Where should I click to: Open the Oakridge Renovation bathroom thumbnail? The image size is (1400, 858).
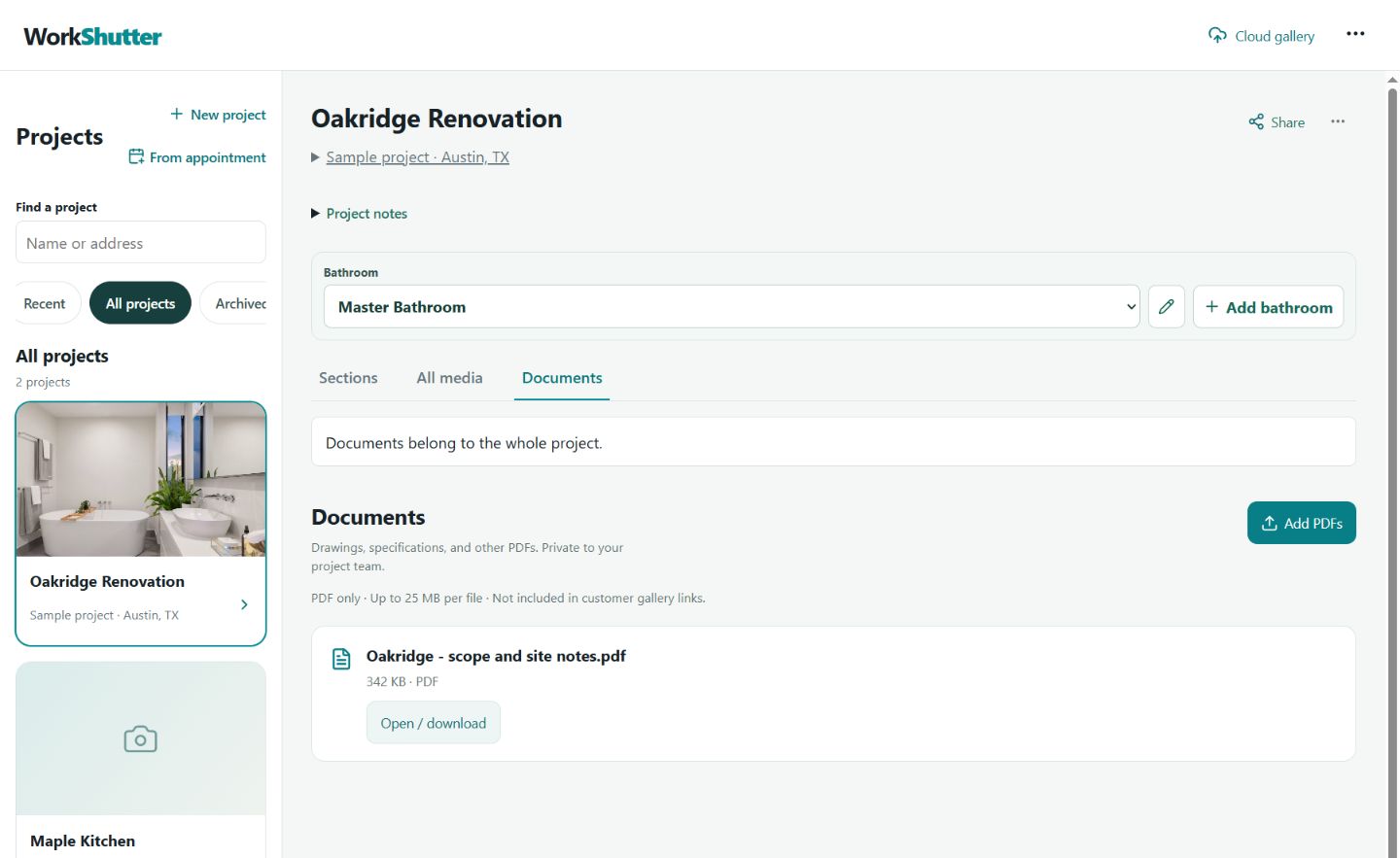click(141, 479)
